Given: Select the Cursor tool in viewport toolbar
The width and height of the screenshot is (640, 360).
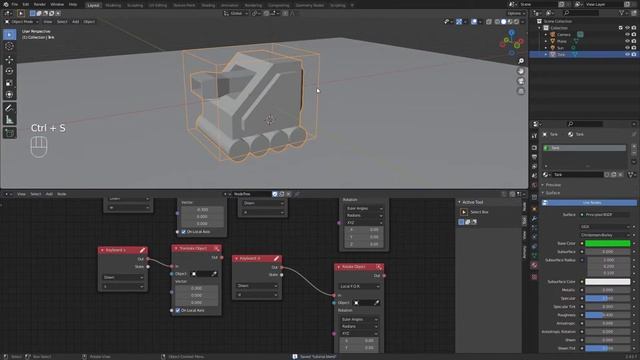Looking at the screenshot, I should 9,46.
